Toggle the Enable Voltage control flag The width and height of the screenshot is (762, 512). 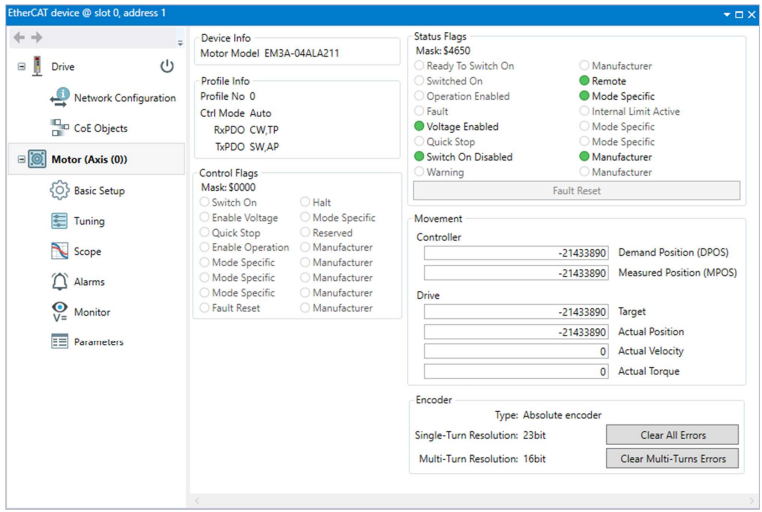tap(205, 217)
